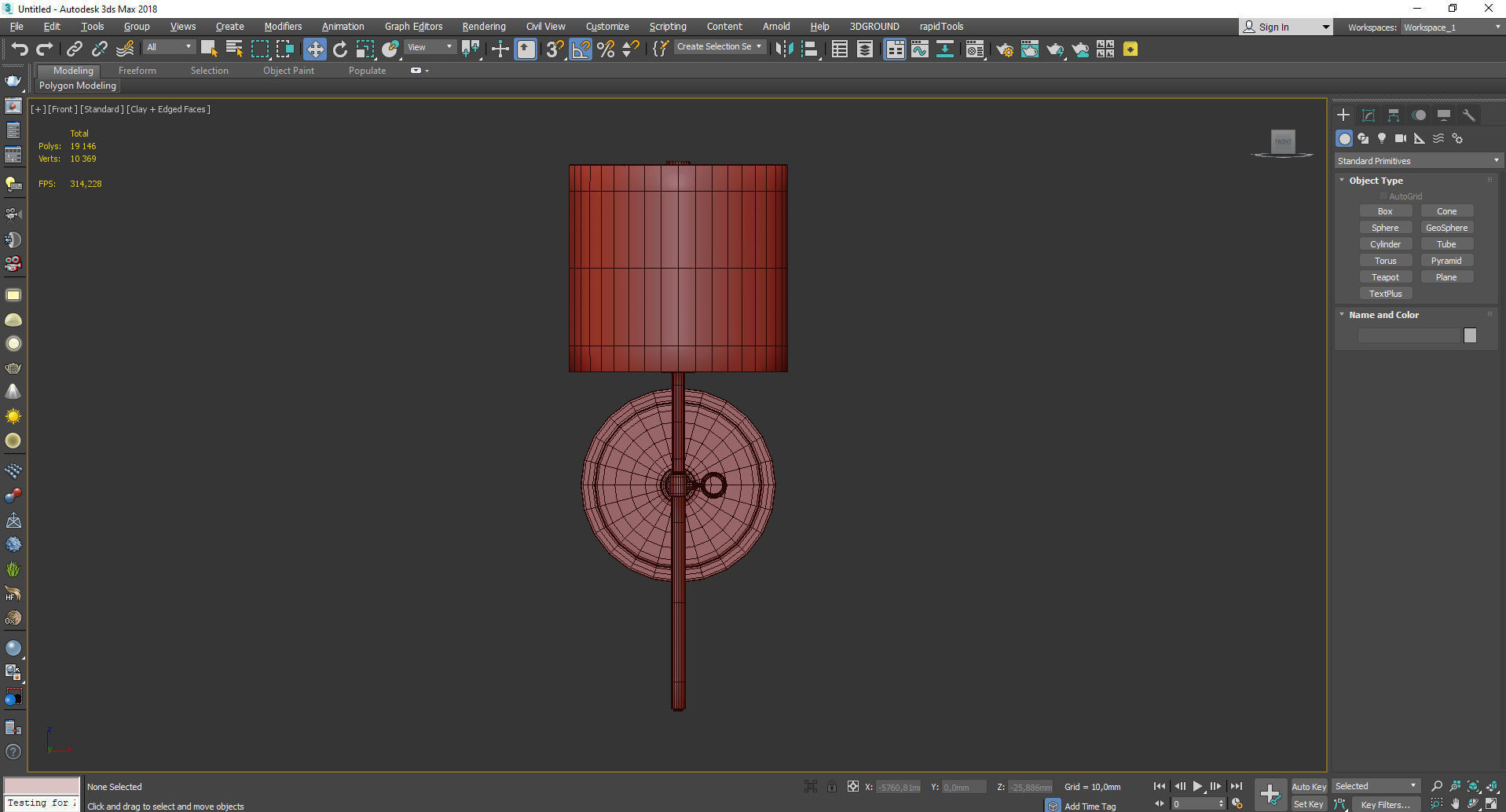This screenshot has height=812, width=1506.
Task: Select the Helpers category icon
Action: 1420,138
